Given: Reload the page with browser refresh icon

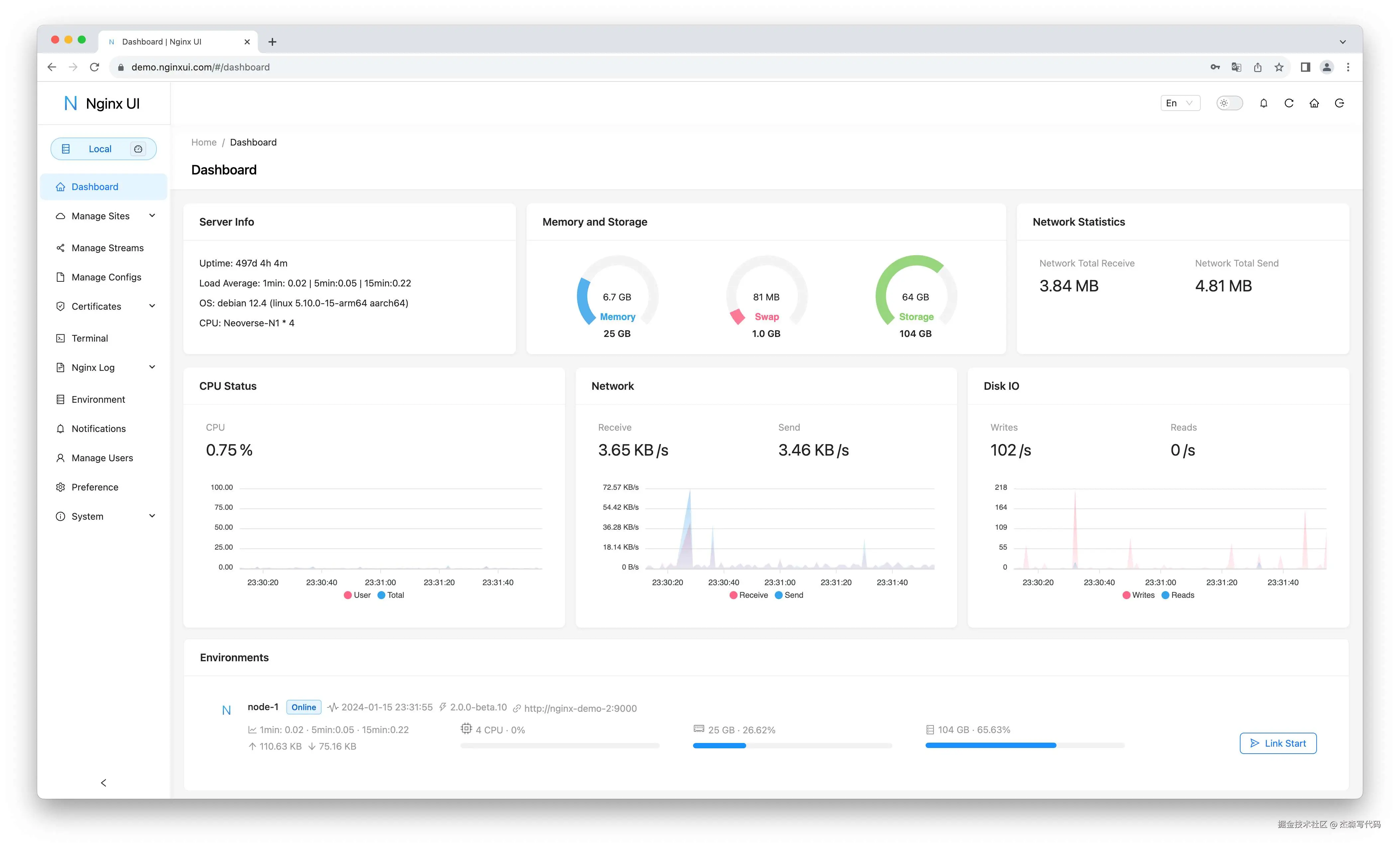Looking at the screenshot, I should click(x=94, y=67).
